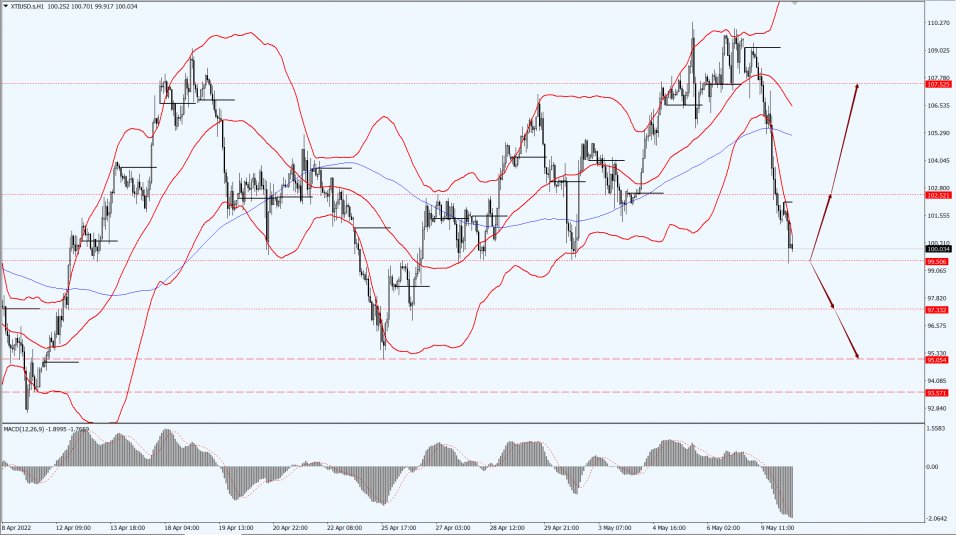
Task: Click the 20 Apr 22:00 time label
Action: [290, 527]
